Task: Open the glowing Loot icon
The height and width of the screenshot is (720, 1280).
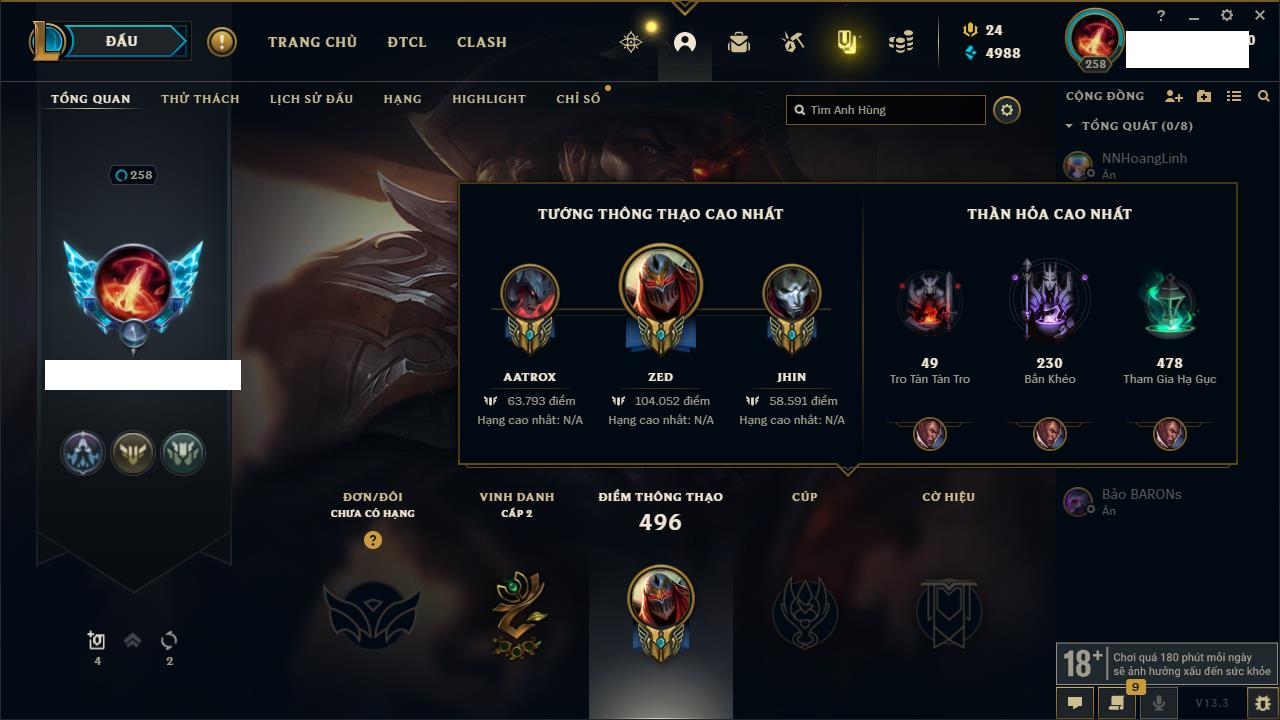Action: pos(847,42)
